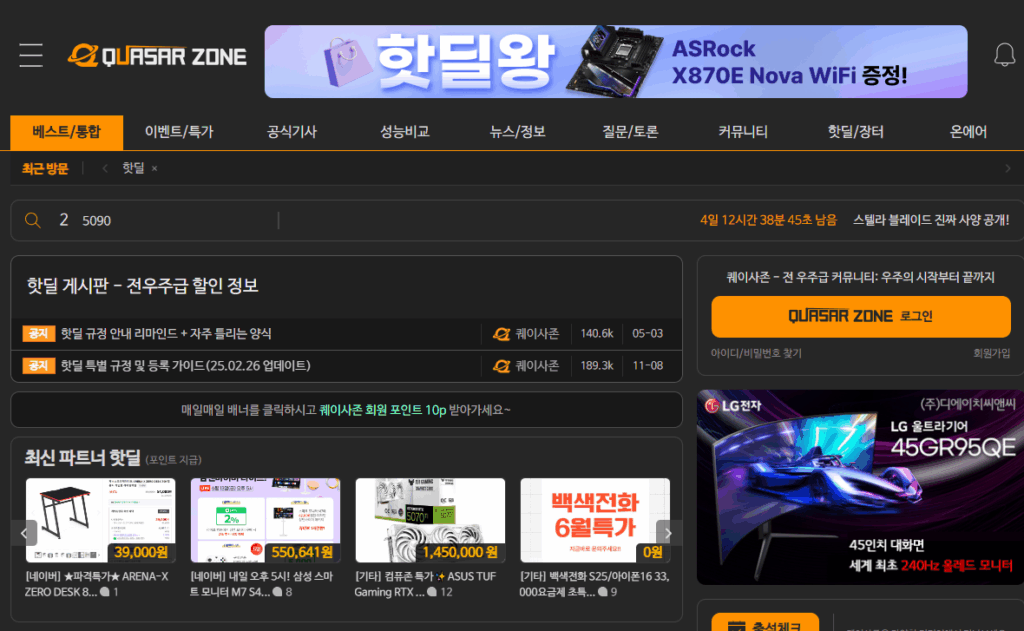Show more recent visits with the right arrow
Viewport: 1024px width, 631px height.
click(1008, 169)
